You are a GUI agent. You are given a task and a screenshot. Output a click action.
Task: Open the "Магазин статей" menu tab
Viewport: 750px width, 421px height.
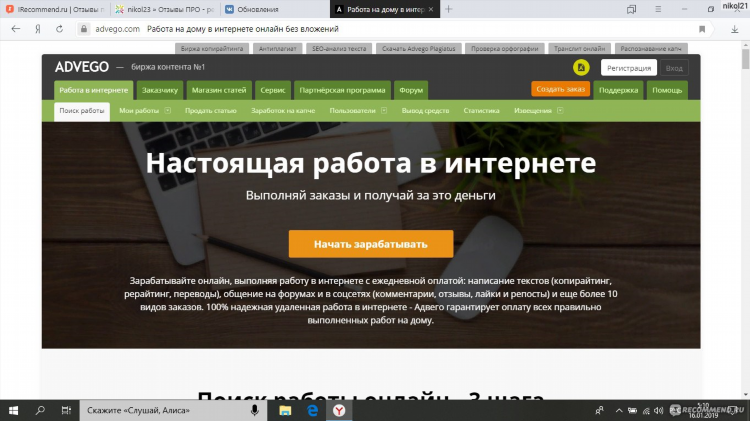pyautogui.click(x=219, y=90)
